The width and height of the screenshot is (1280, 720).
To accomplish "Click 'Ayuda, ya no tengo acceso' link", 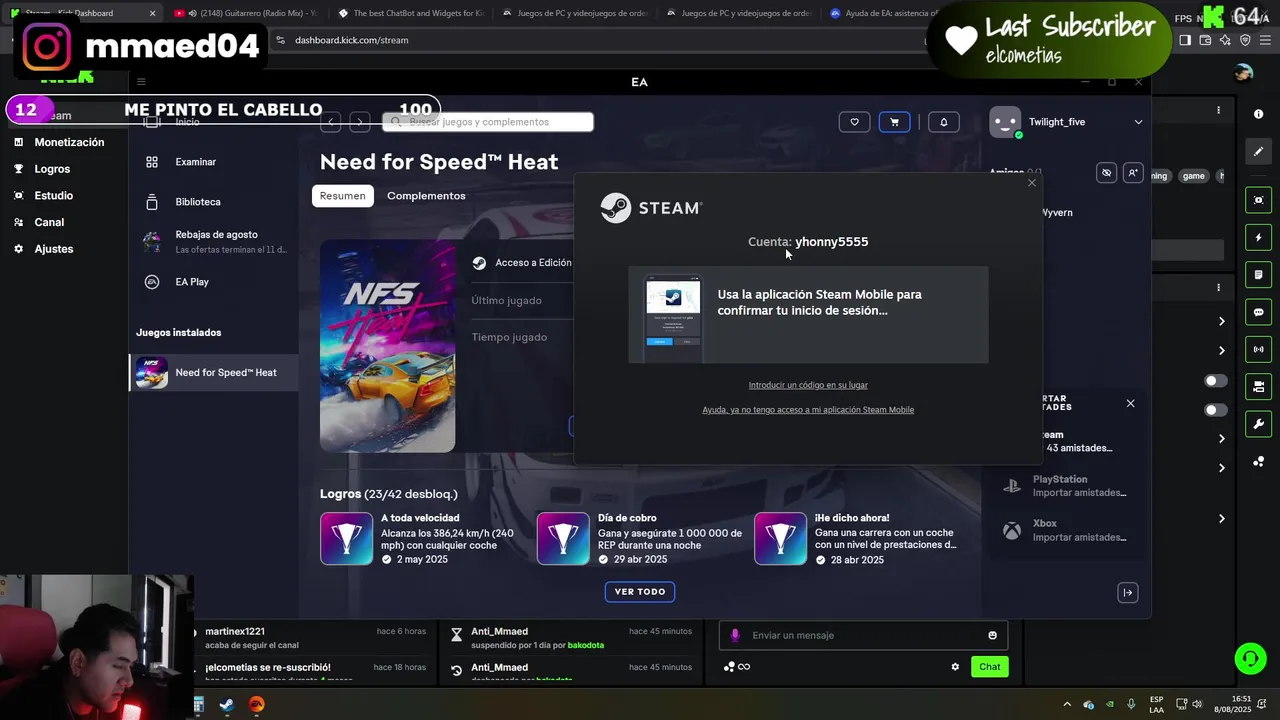I will (808, 410).
